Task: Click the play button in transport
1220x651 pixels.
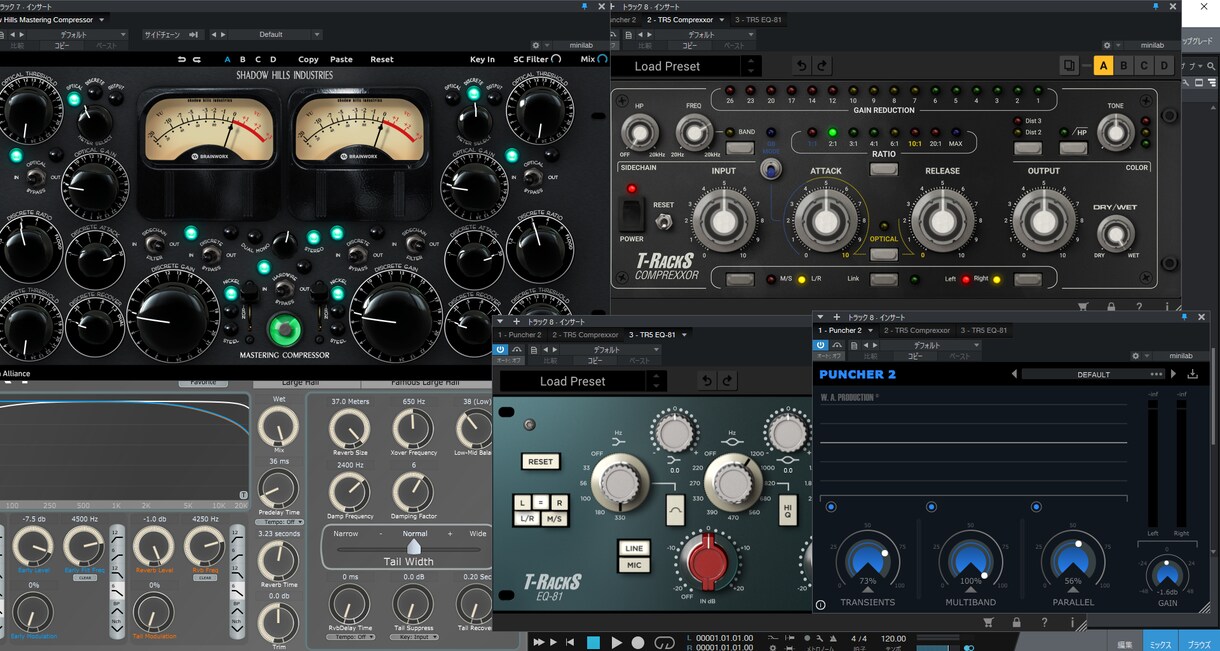Action: point(616,642)
